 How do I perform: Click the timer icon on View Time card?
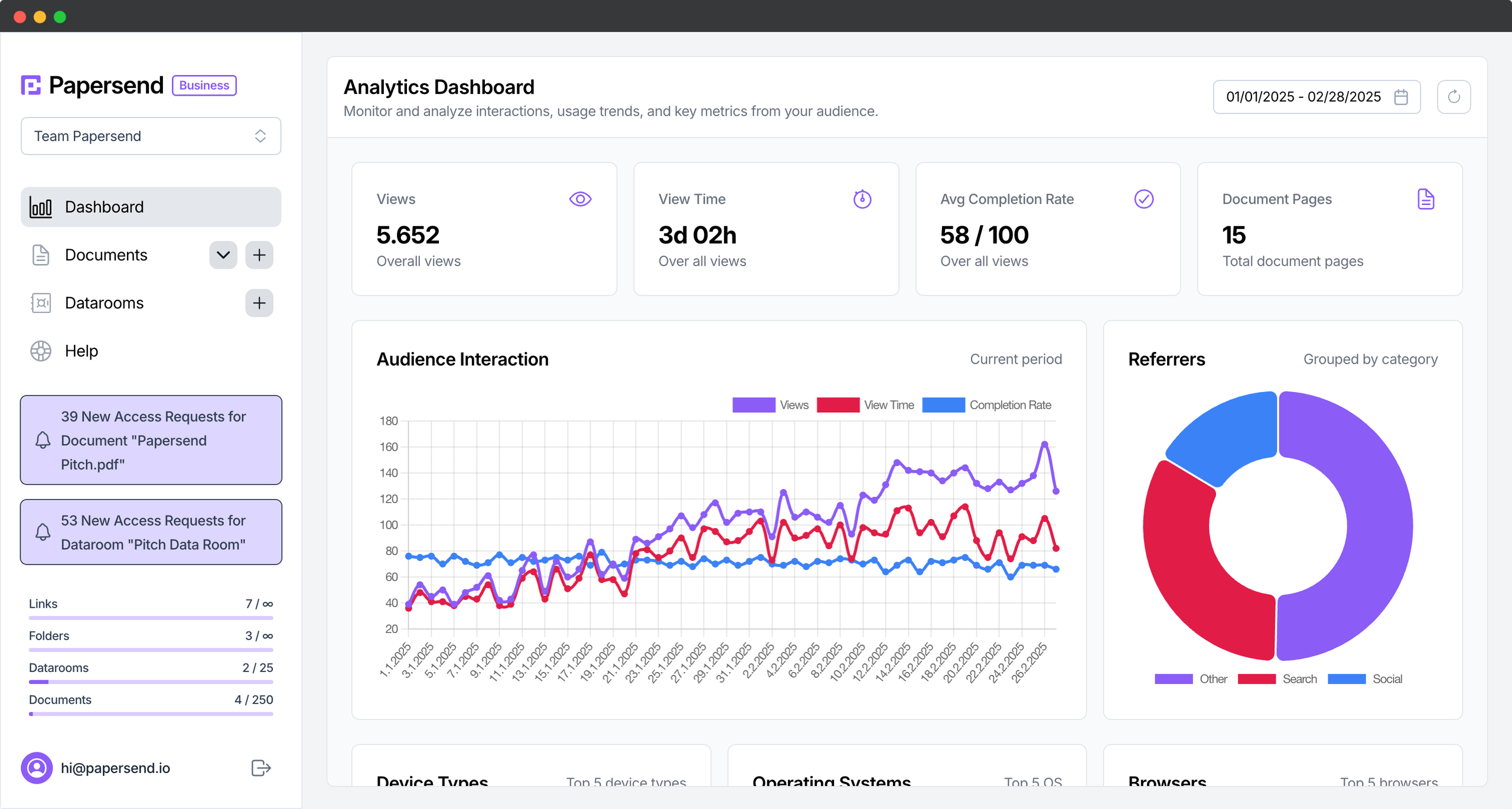pos(862,200)
